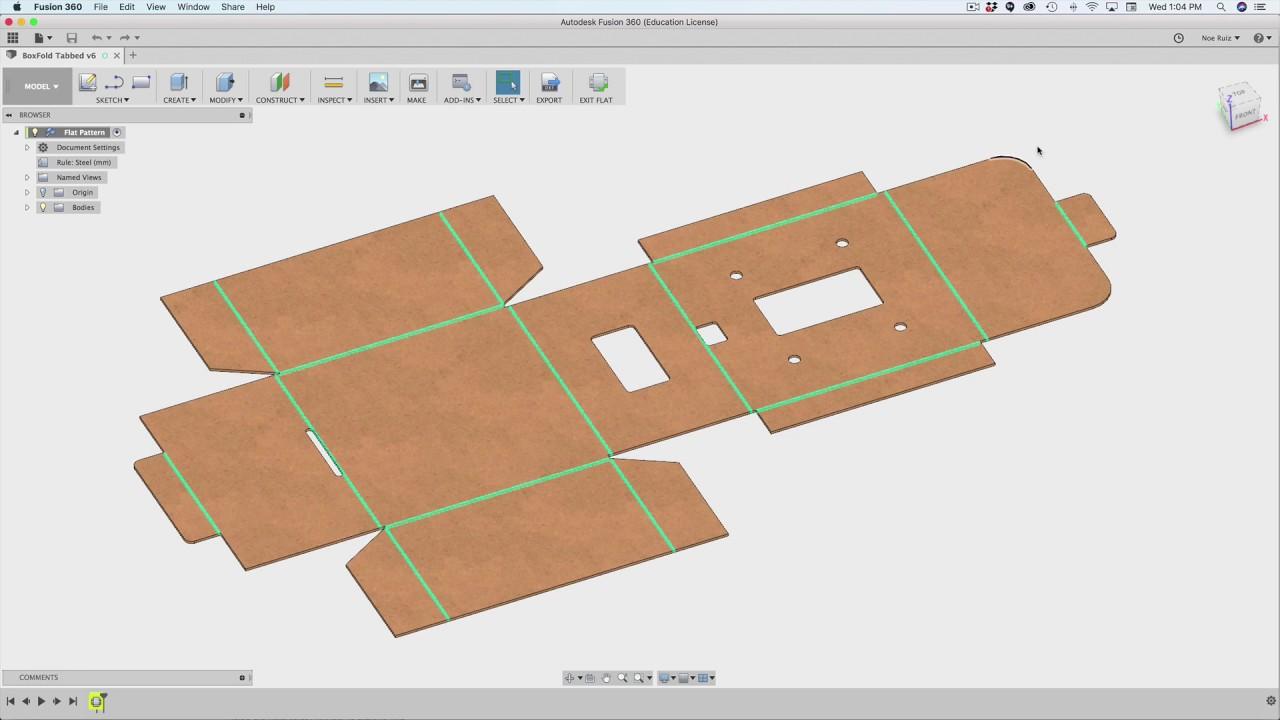Click the Export DXF icon

(549, 82)
